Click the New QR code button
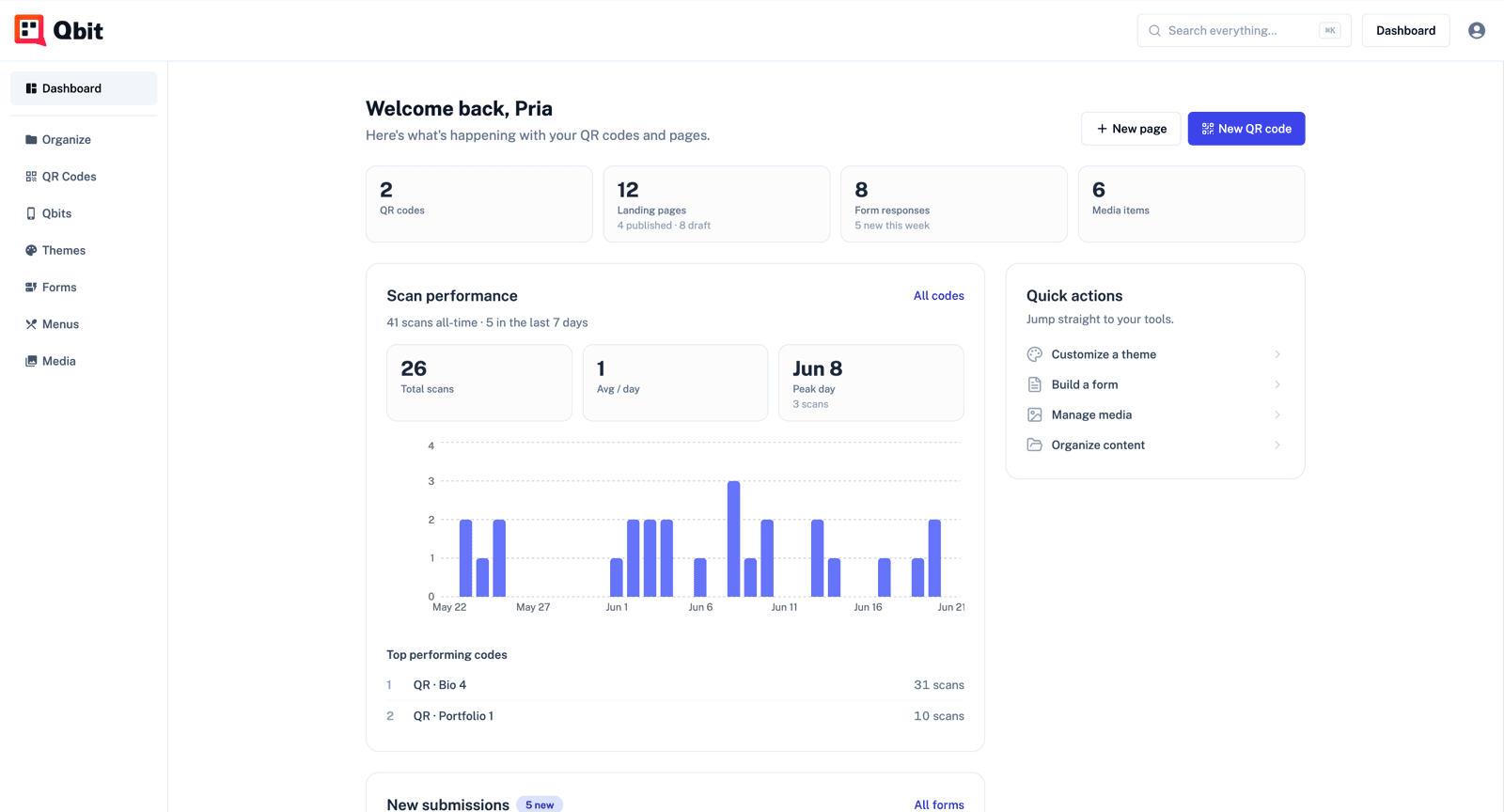This screenshot has height=812, width=1504. pos(1245,129)
